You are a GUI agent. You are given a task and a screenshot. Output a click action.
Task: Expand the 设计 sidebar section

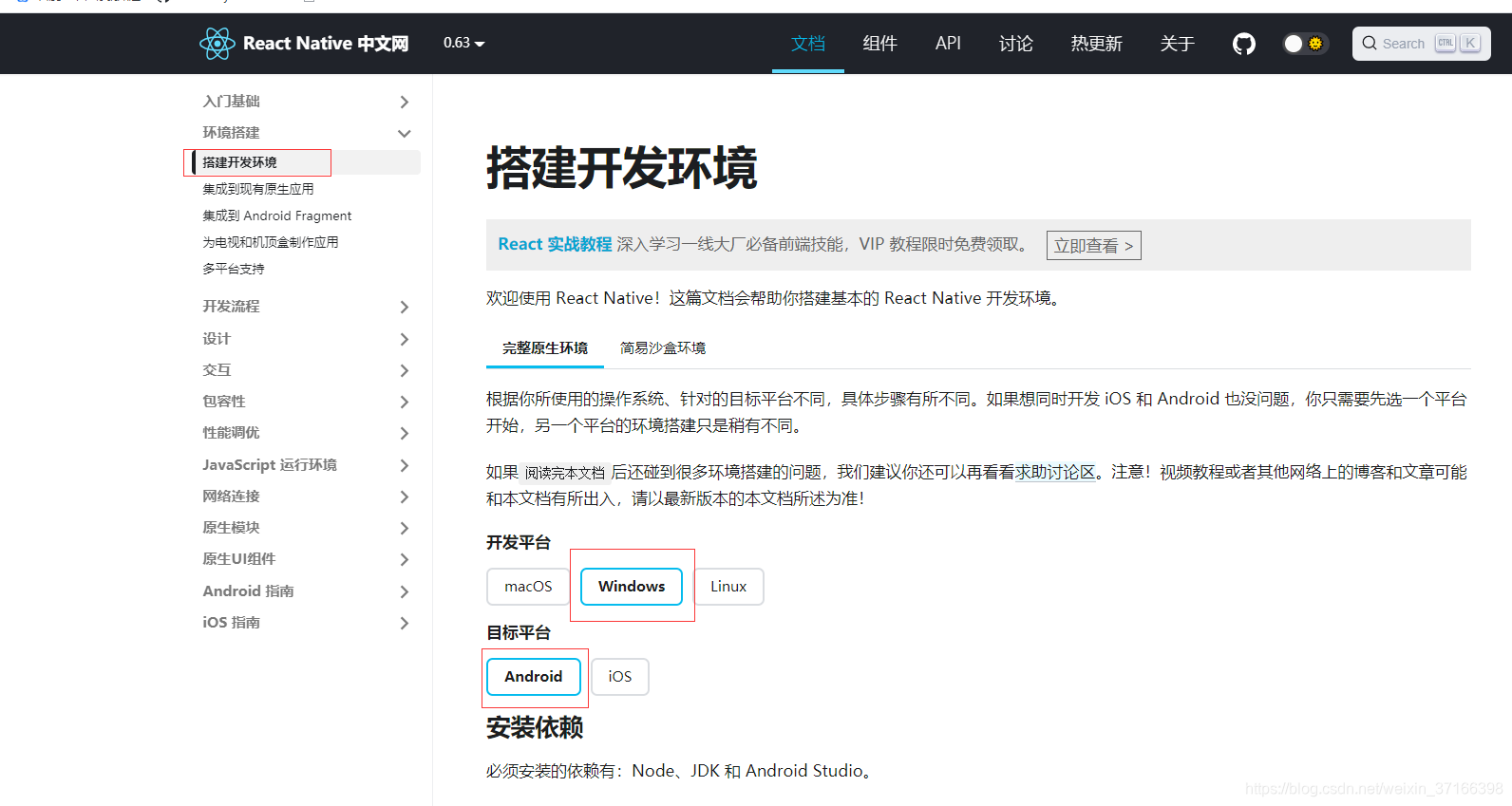(x=306, y=339)
